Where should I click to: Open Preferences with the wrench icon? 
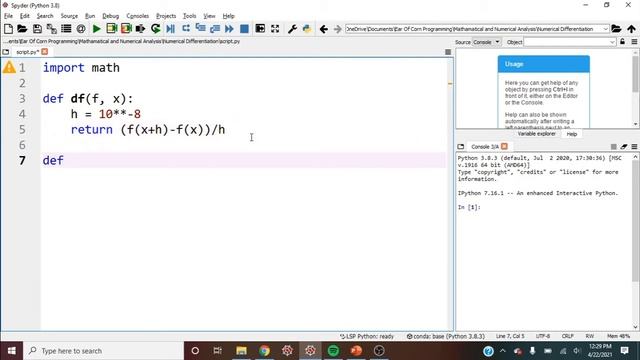(292, 29)
